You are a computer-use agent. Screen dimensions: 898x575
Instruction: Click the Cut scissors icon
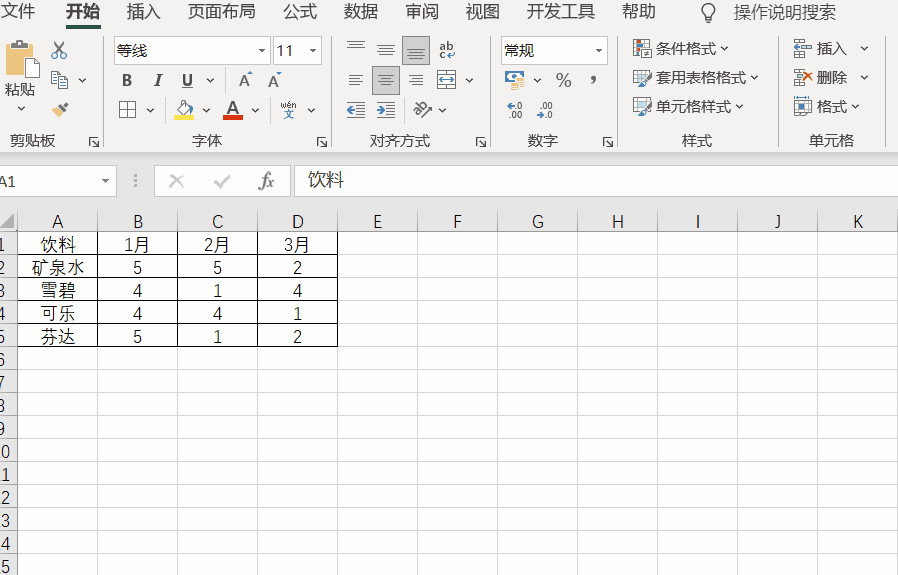[58, 50]
